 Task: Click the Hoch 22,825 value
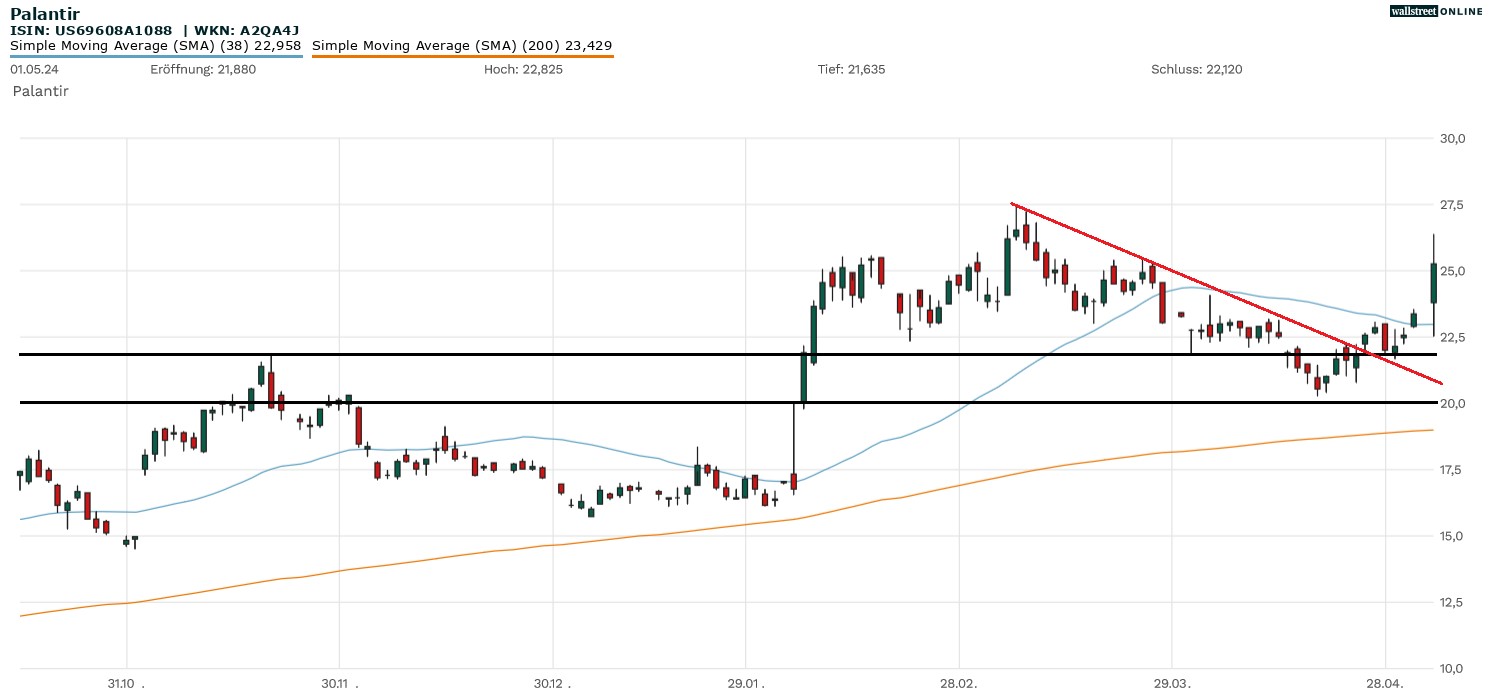click(516, 69)
